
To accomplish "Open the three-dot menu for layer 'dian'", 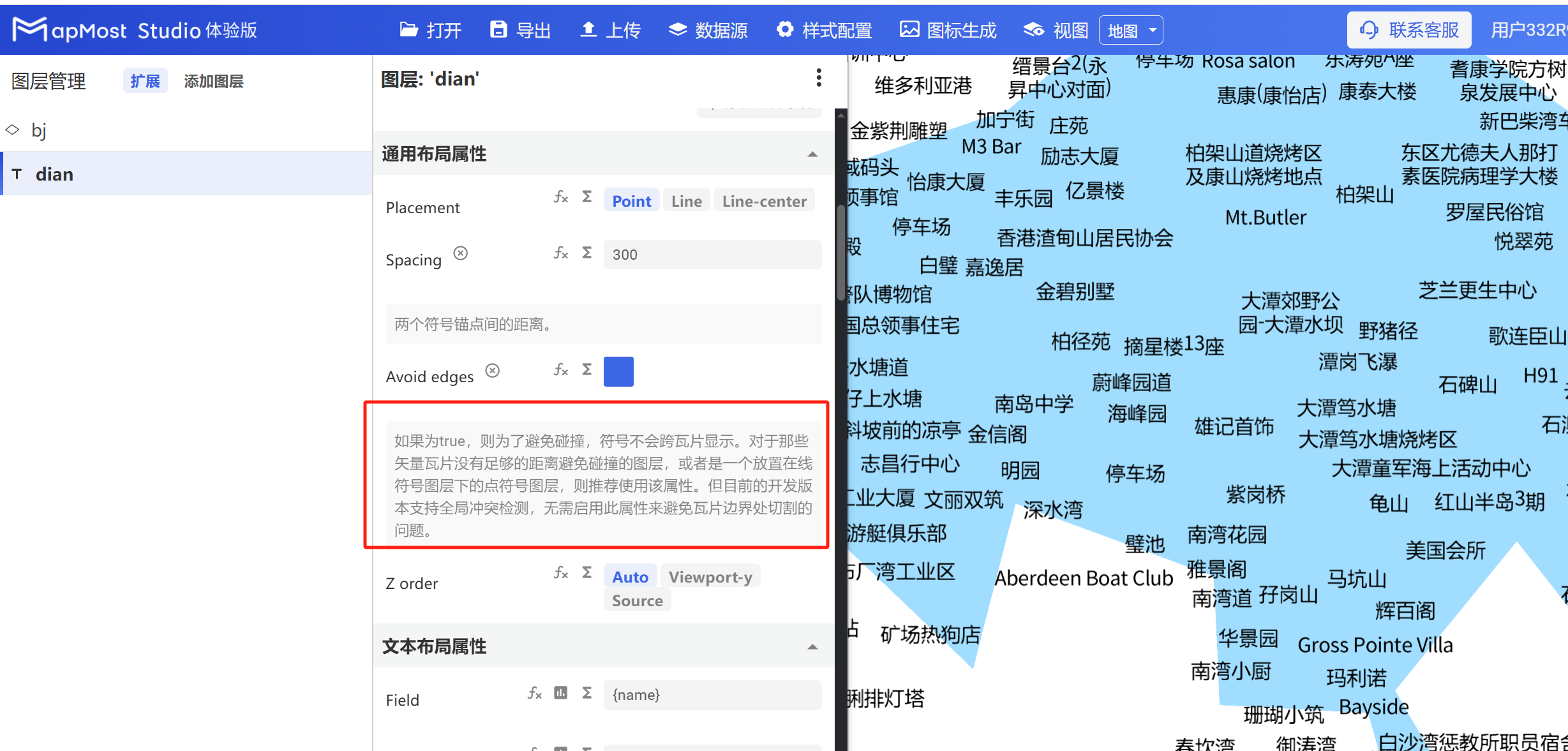I will coord(819,78).
